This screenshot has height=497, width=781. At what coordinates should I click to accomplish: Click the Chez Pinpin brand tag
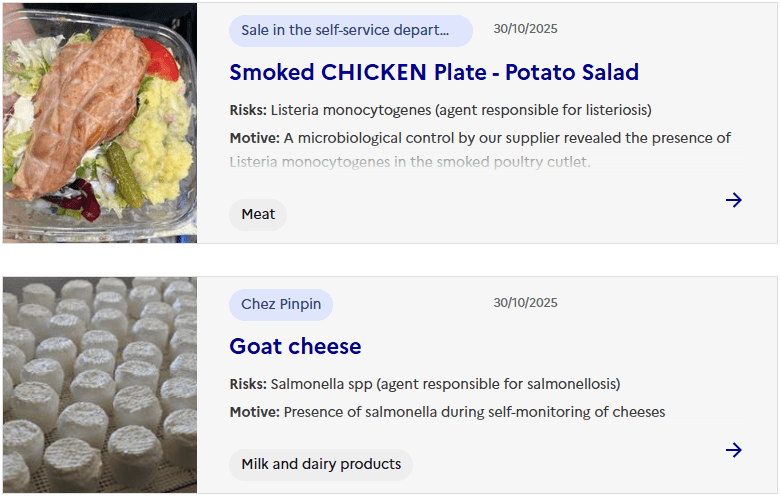[x=281, y=304]
